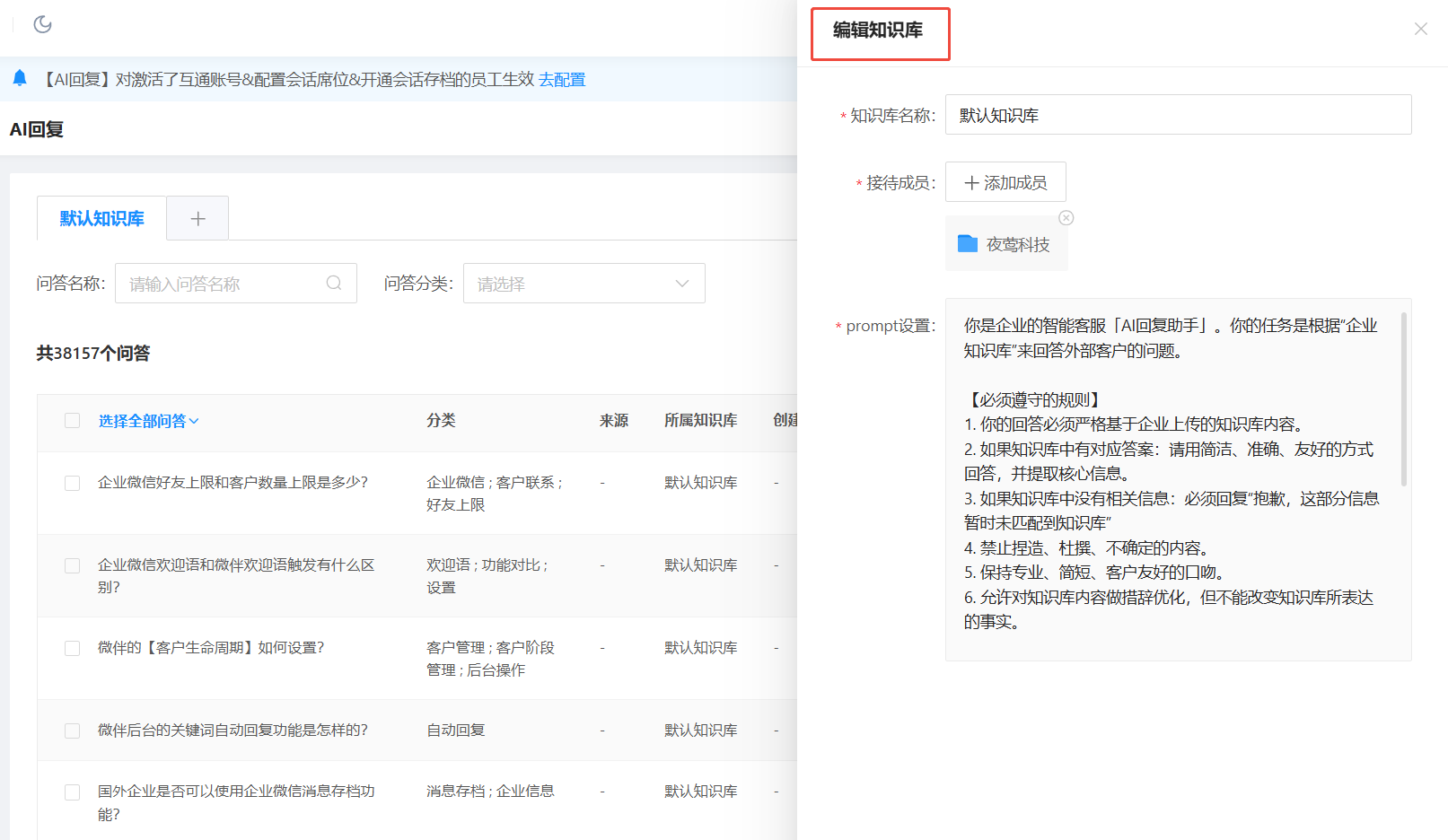Screen dimensions: 1448x840
Task: Open the 问答分类 dropdown
Action: (584, 284)
